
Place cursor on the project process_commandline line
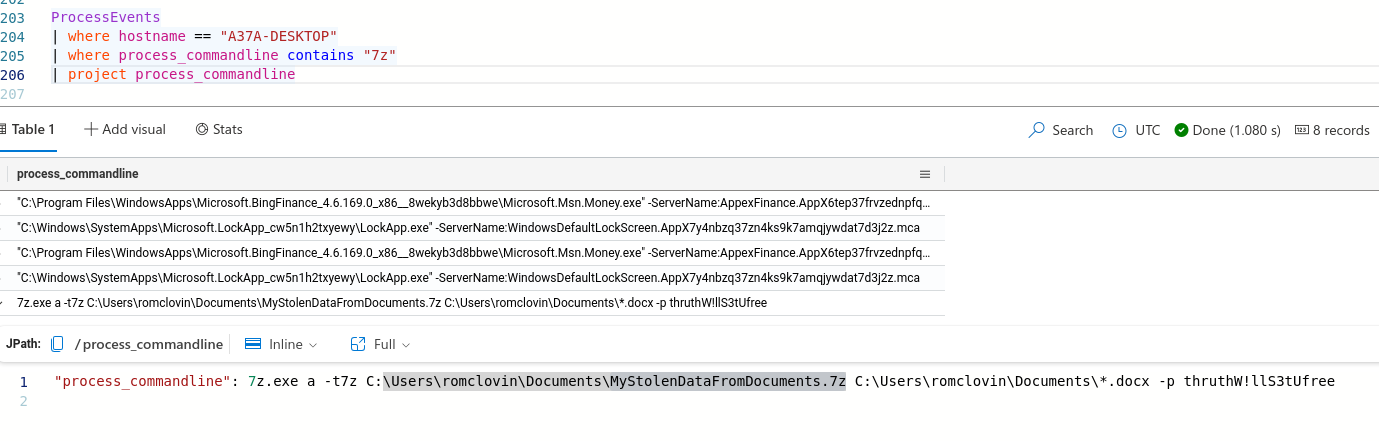[215, 74]
